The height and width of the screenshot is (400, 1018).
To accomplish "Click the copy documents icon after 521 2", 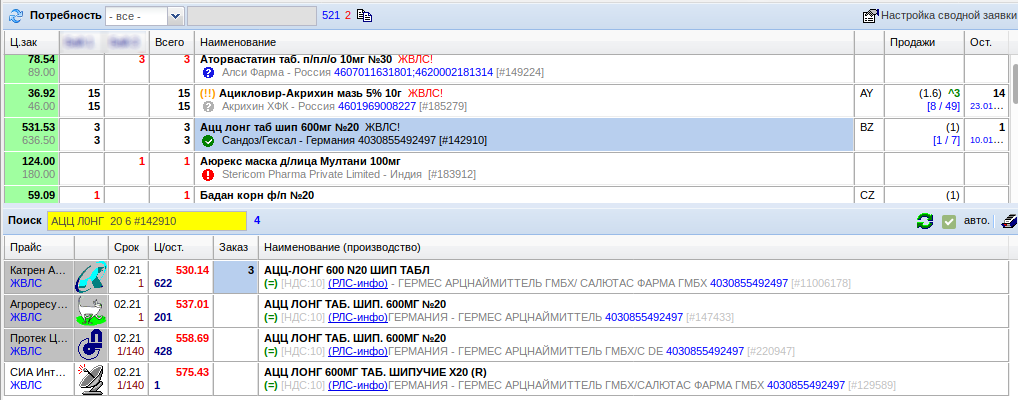I will tap(365, 16).
